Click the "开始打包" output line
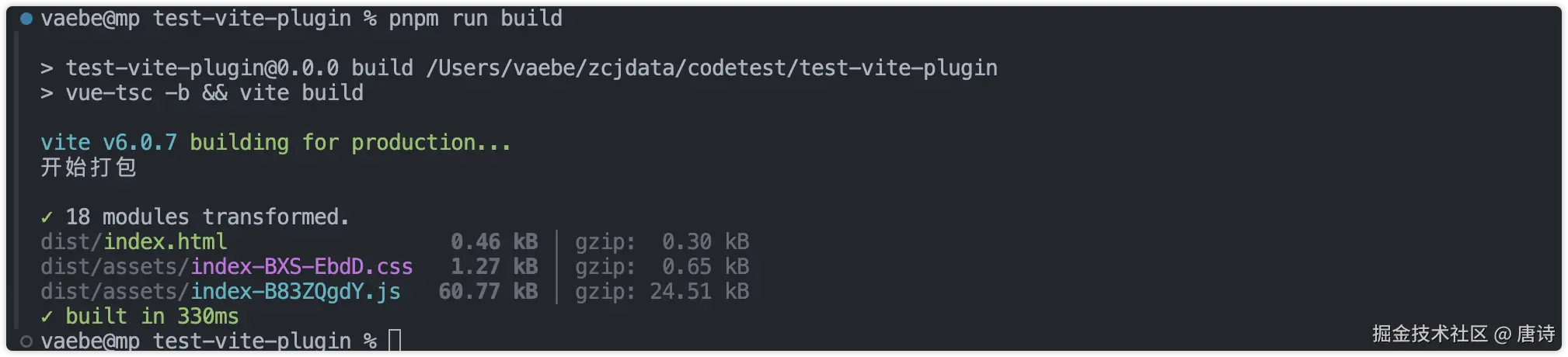This screenshot has height=357, width=1568. 89,168
